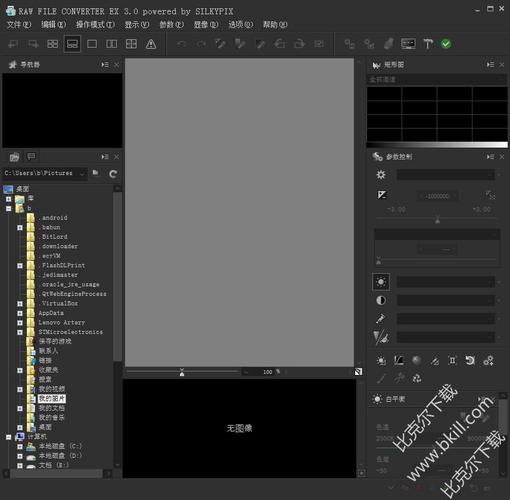Select the .android folder
The height and width of the screenshot is (500, 510).
[x=53, y=218]
